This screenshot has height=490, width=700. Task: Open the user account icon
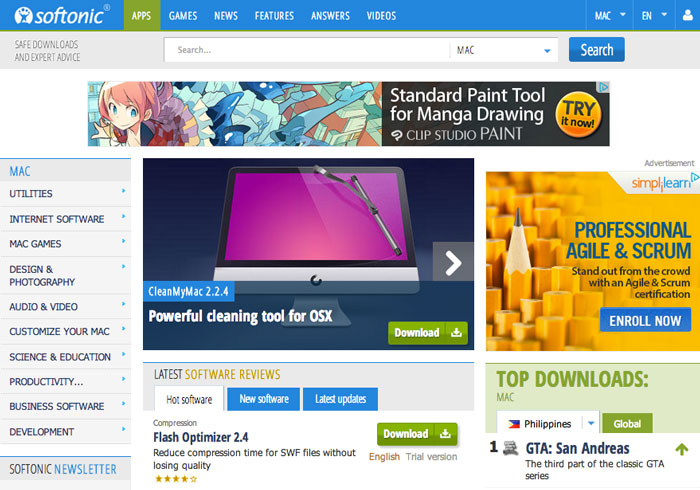pyautogui.click(x=688, y=15)
